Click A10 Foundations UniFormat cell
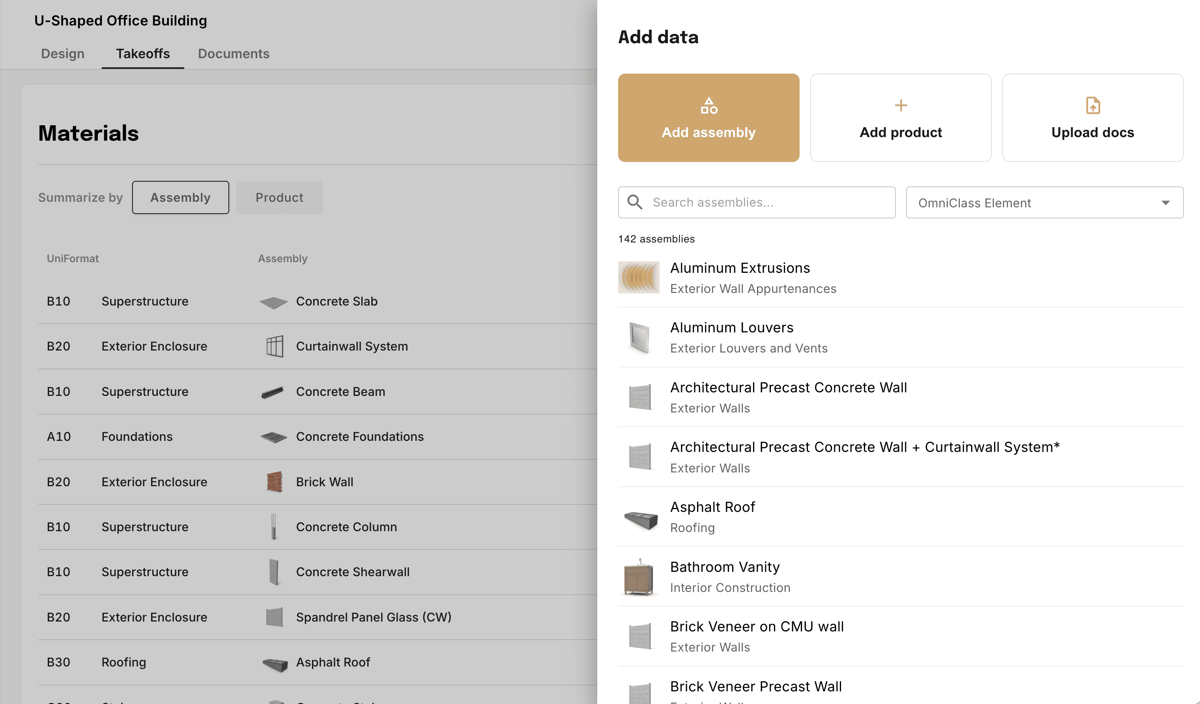 109,436
